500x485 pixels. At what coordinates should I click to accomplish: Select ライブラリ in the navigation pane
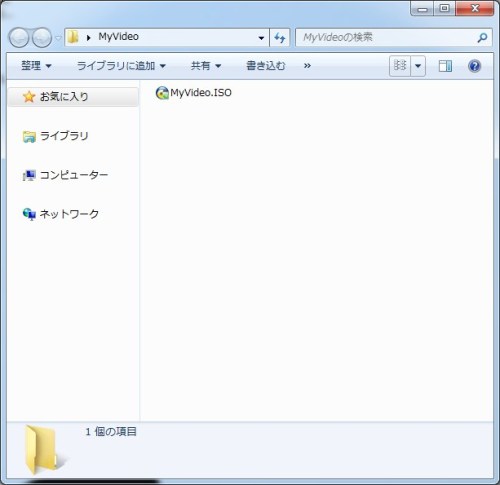pos(64,136)
